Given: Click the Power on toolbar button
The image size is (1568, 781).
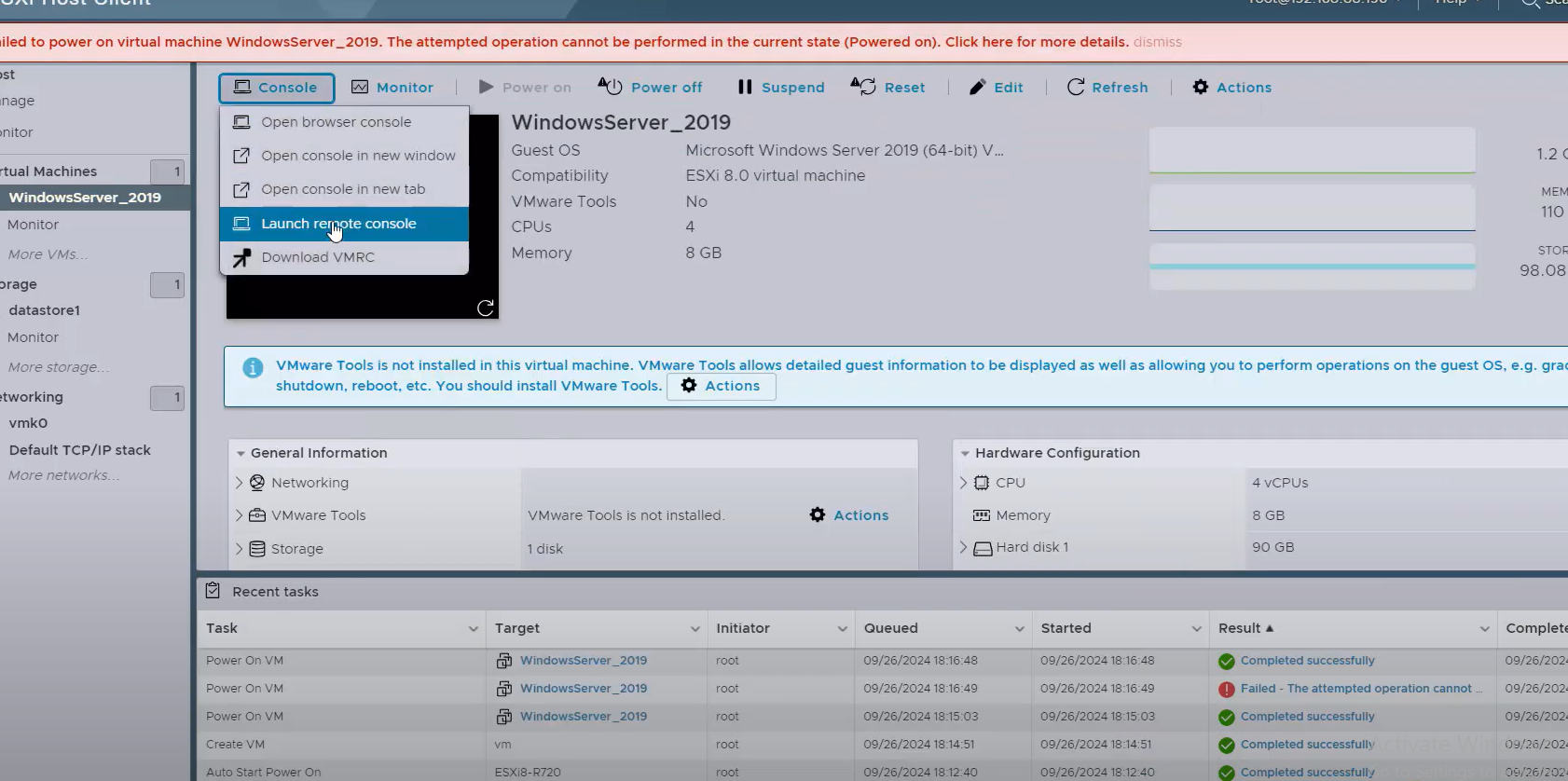Looking at the screenshot, I should (x=525, y=88).
